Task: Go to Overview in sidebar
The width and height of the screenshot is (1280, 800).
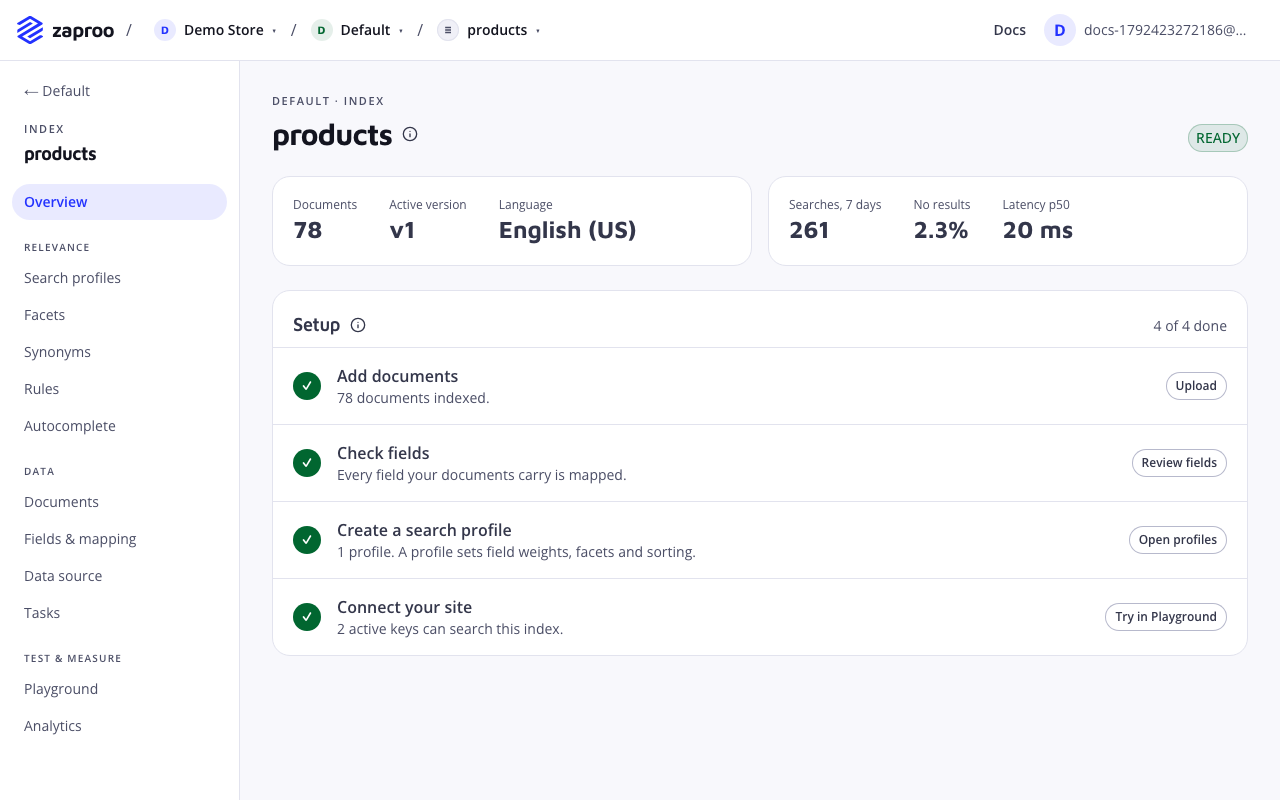Action: [x=119, y=202]
